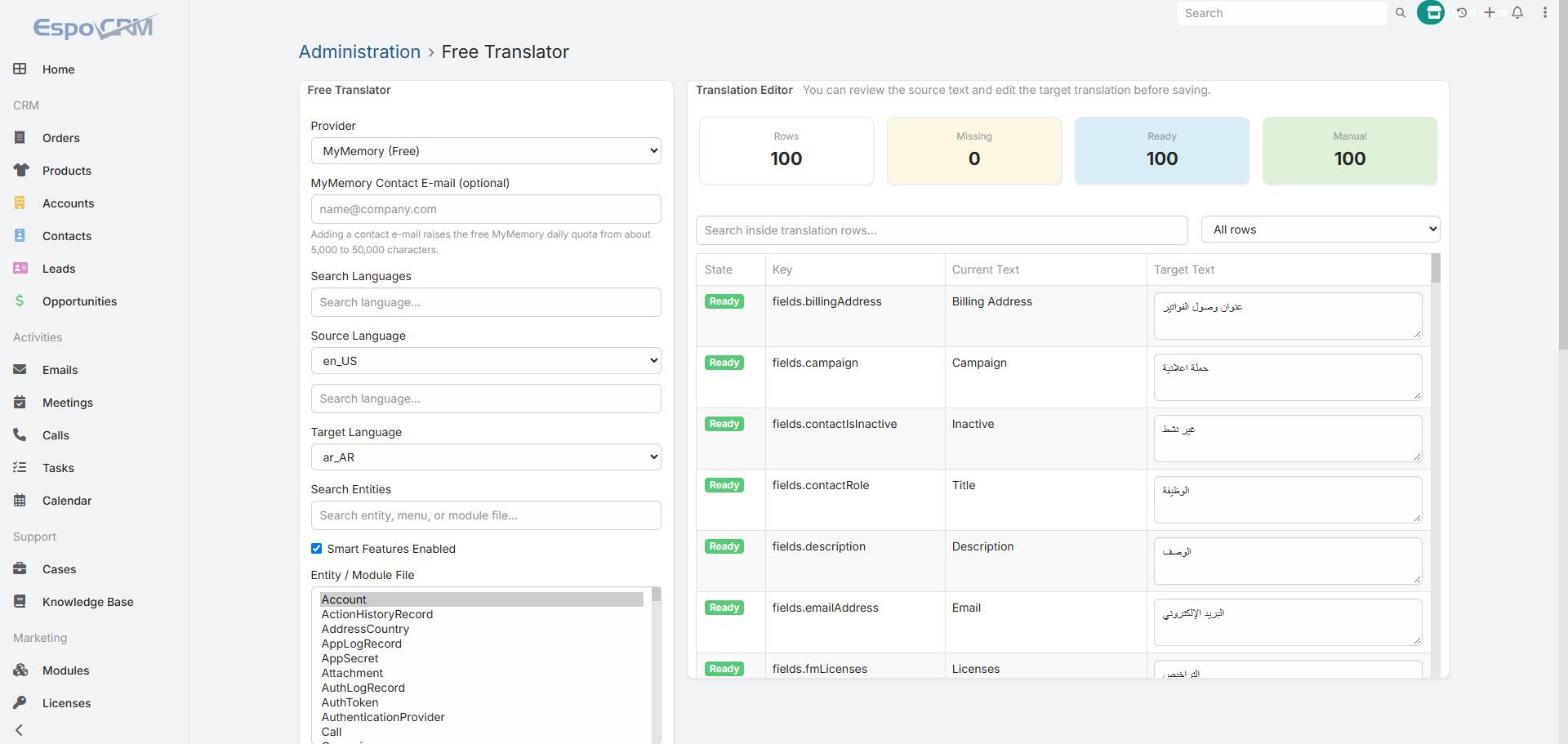
Task: Click the Missing count card
Action: (974, 151)
